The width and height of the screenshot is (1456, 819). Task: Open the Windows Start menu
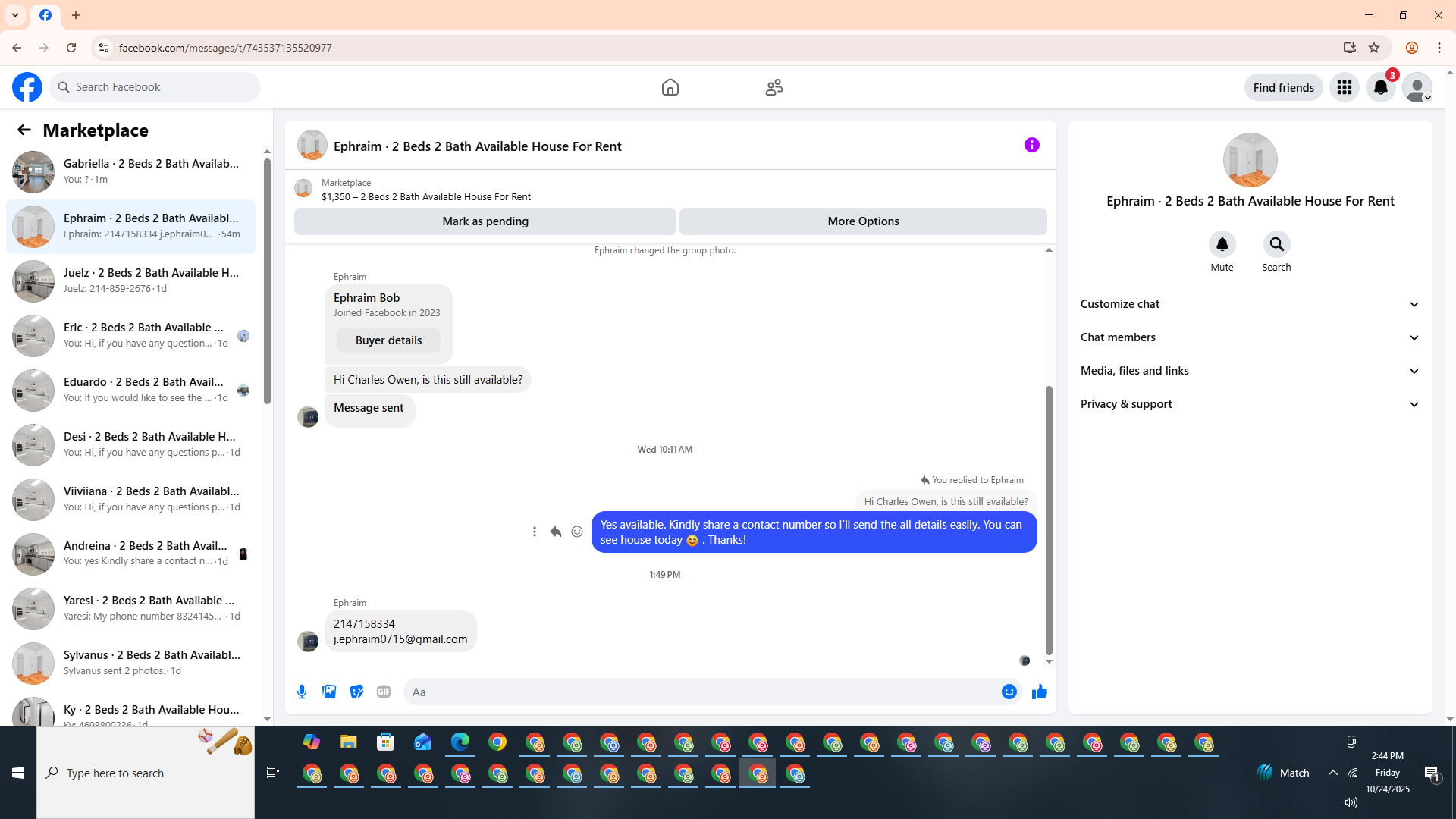18,773
